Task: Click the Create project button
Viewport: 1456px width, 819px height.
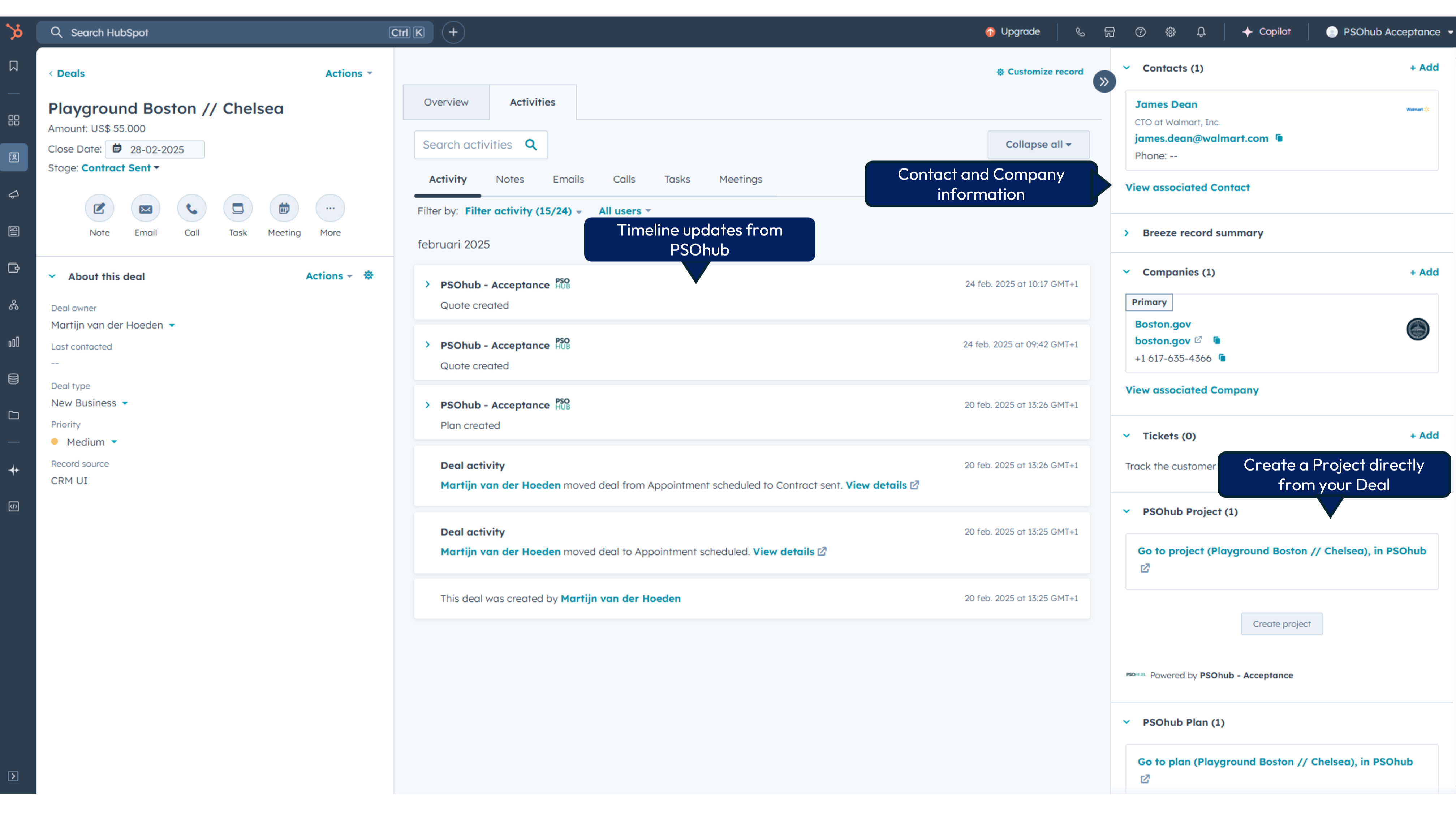Action: coord(1281,624)
